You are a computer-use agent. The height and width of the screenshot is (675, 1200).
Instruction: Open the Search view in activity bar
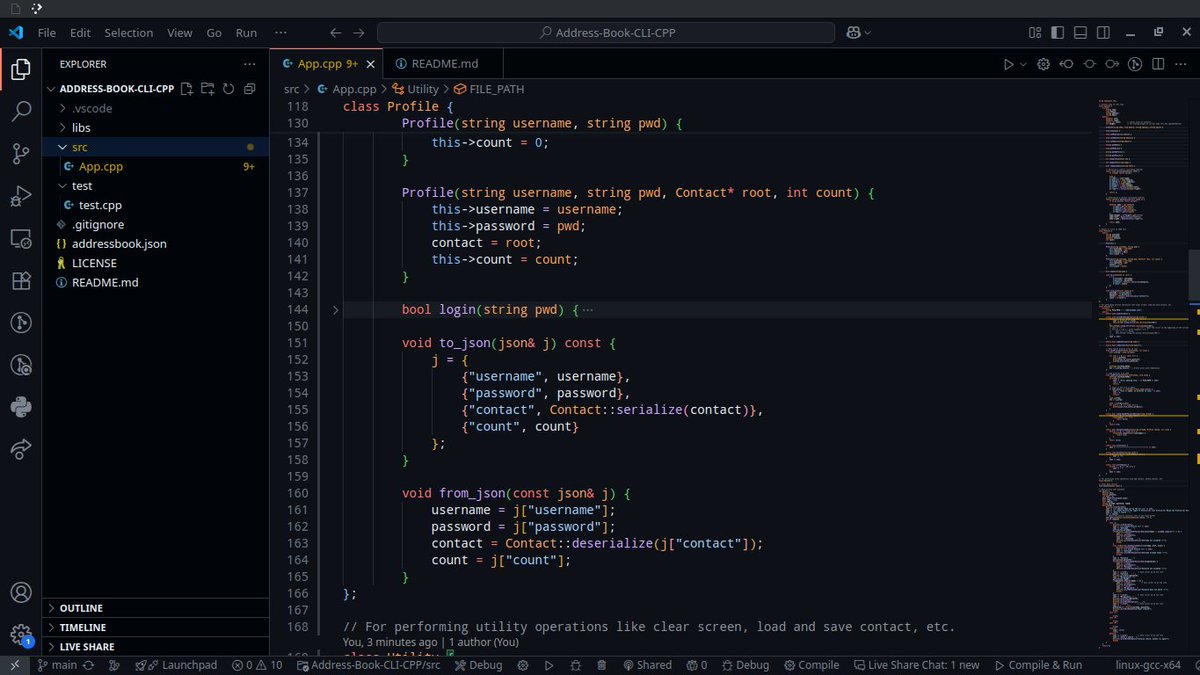(21, 111)
